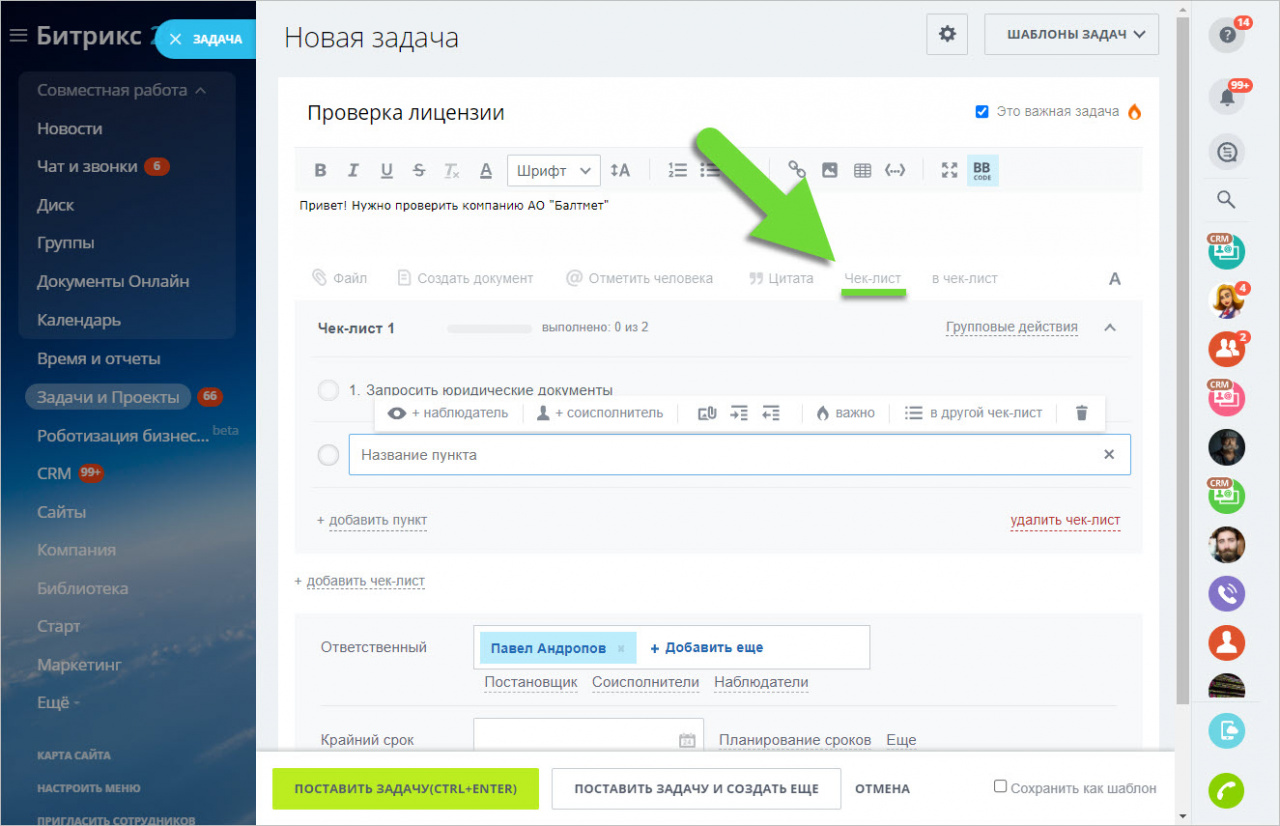
Task: Insert a numbered list
Action: click(x=678, y=170)
